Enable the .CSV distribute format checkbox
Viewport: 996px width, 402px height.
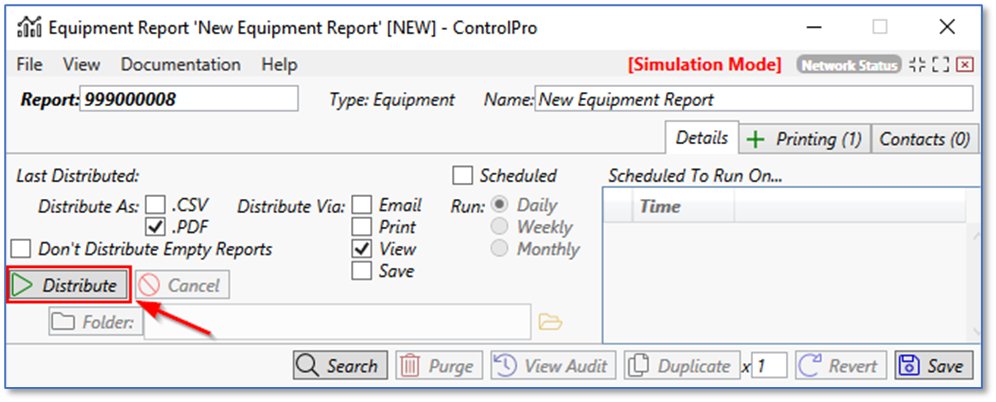point(155,205)
